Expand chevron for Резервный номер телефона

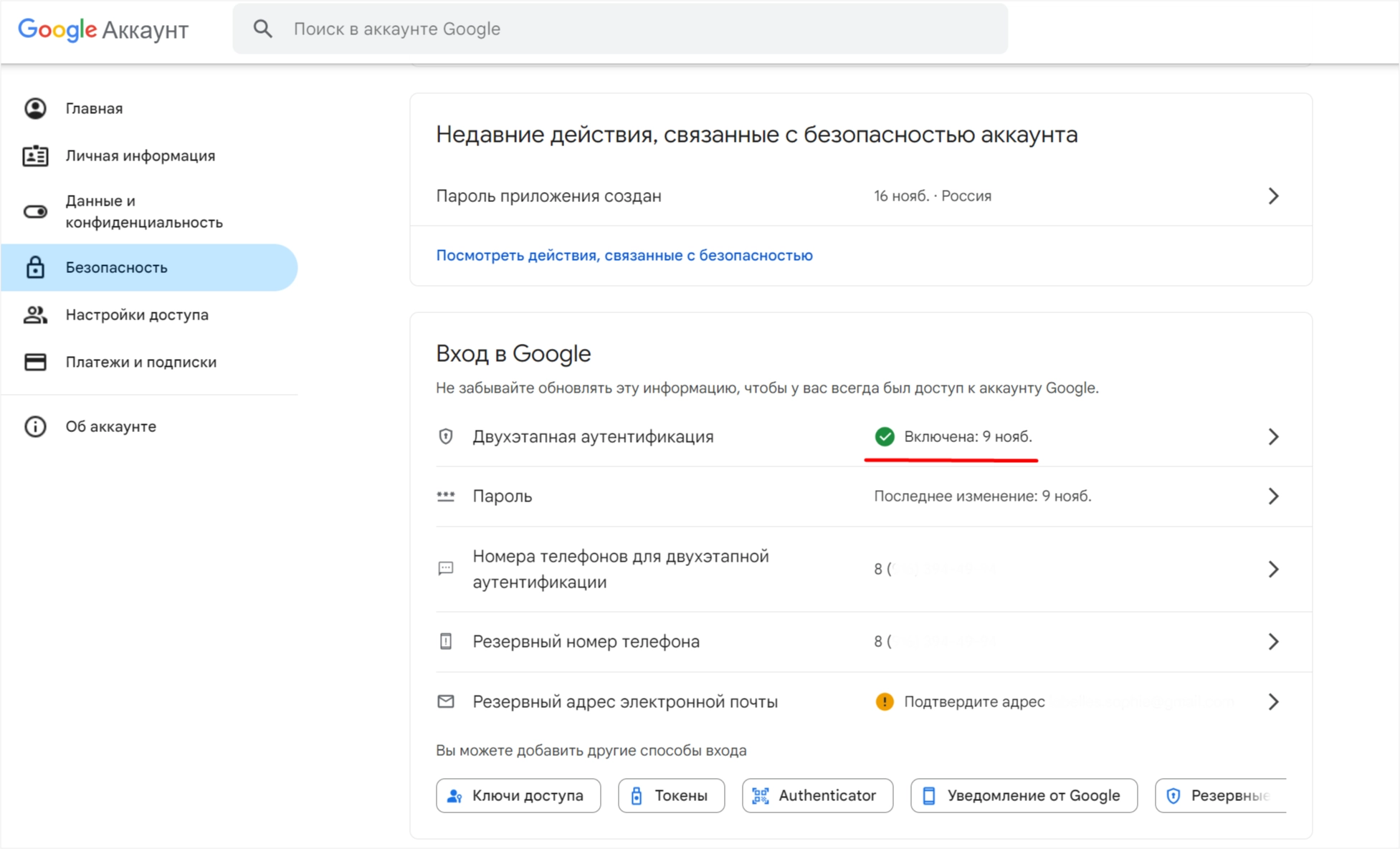click(x=1273, y=641)
